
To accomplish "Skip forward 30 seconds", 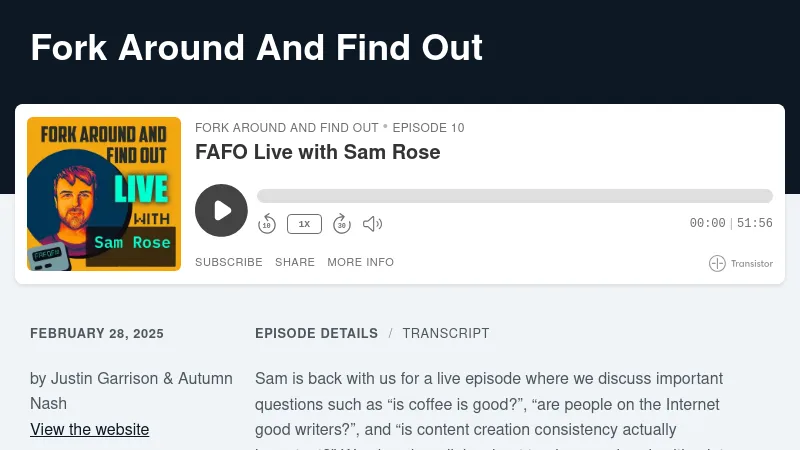I will [x=341, y=224].
